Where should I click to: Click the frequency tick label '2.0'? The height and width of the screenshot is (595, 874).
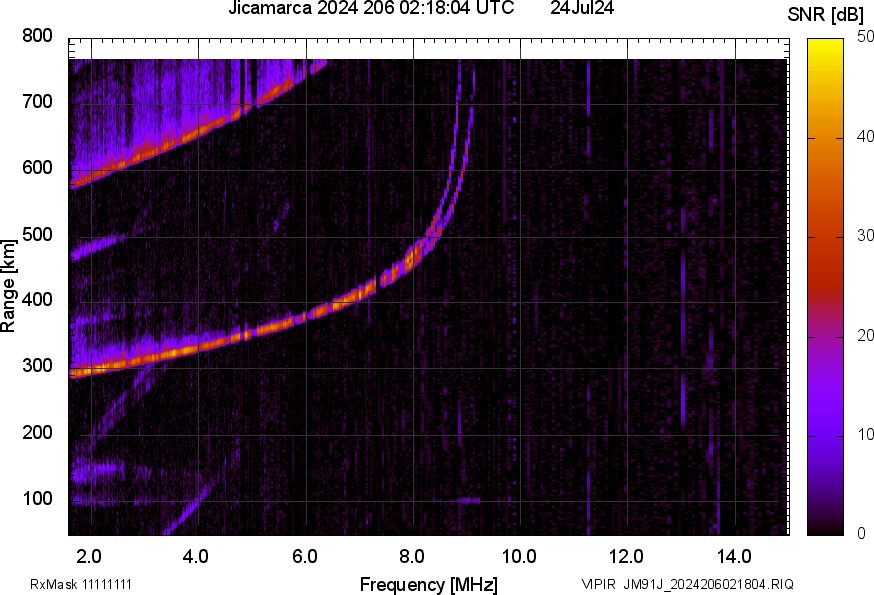point(89,557)
